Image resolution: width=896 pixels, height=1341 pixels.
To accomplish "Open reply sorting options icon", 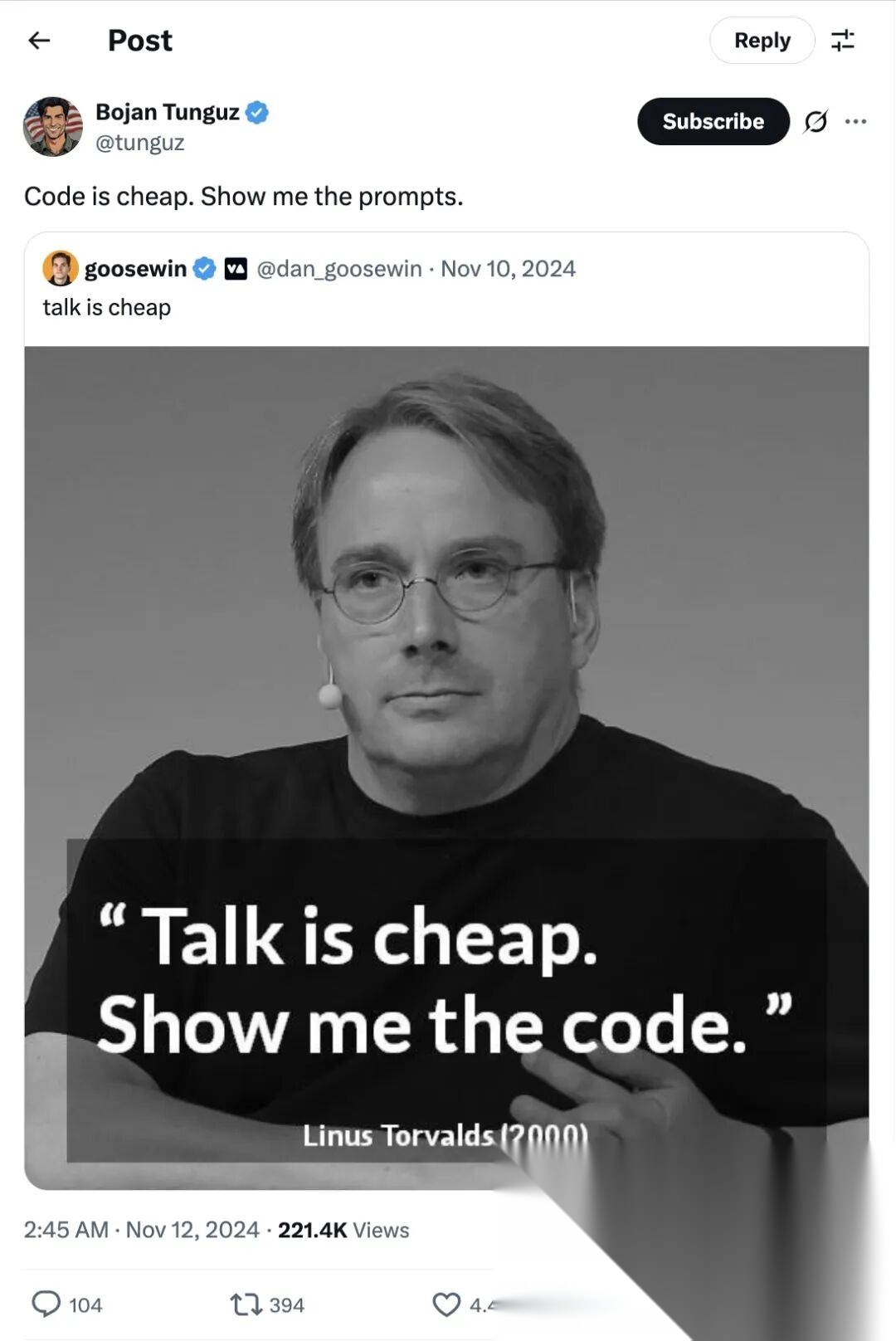I will [x=843, y=40].
